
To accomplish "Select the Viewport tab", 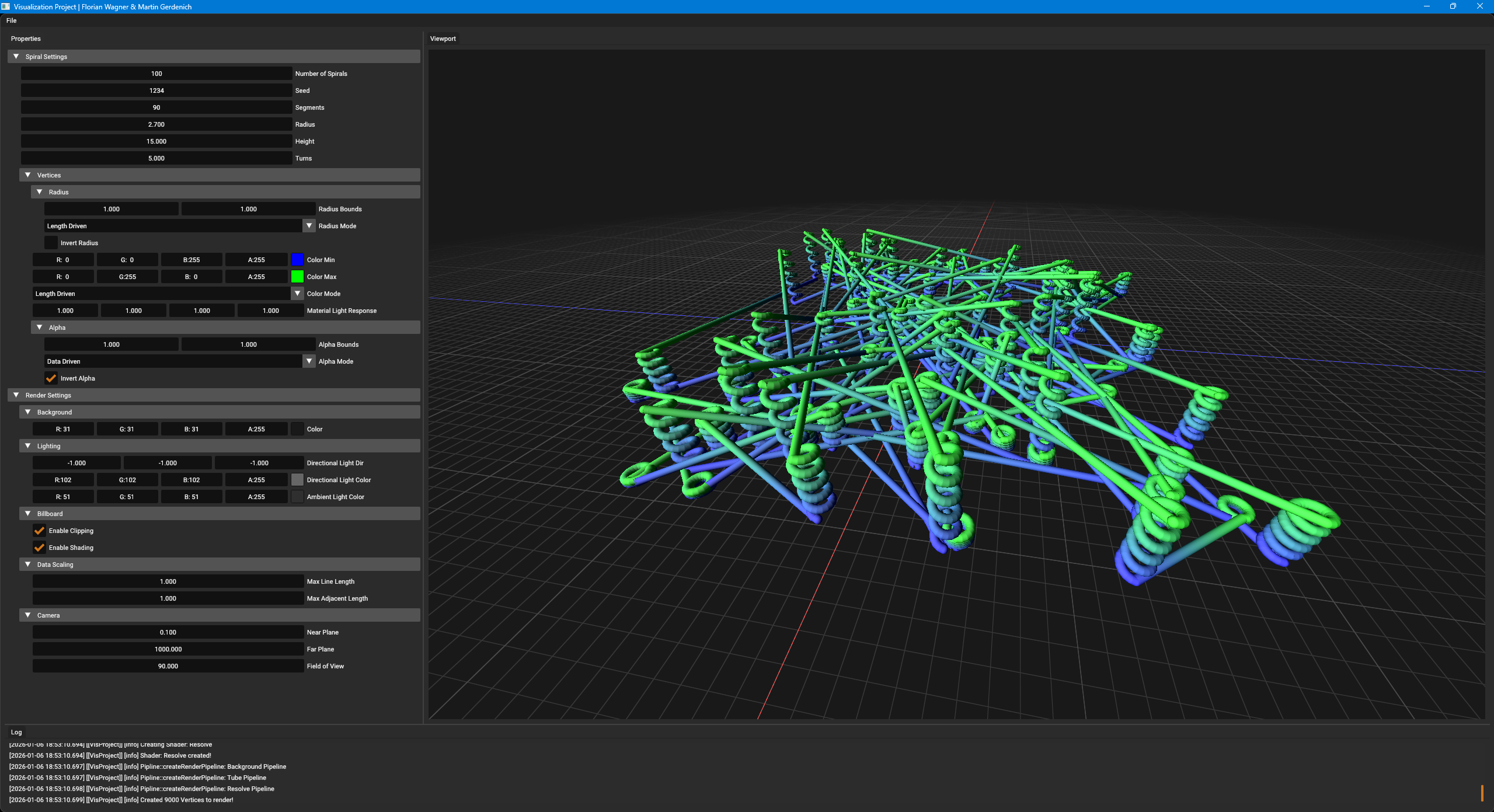I will pyautogui.click(x=443, y=39).
